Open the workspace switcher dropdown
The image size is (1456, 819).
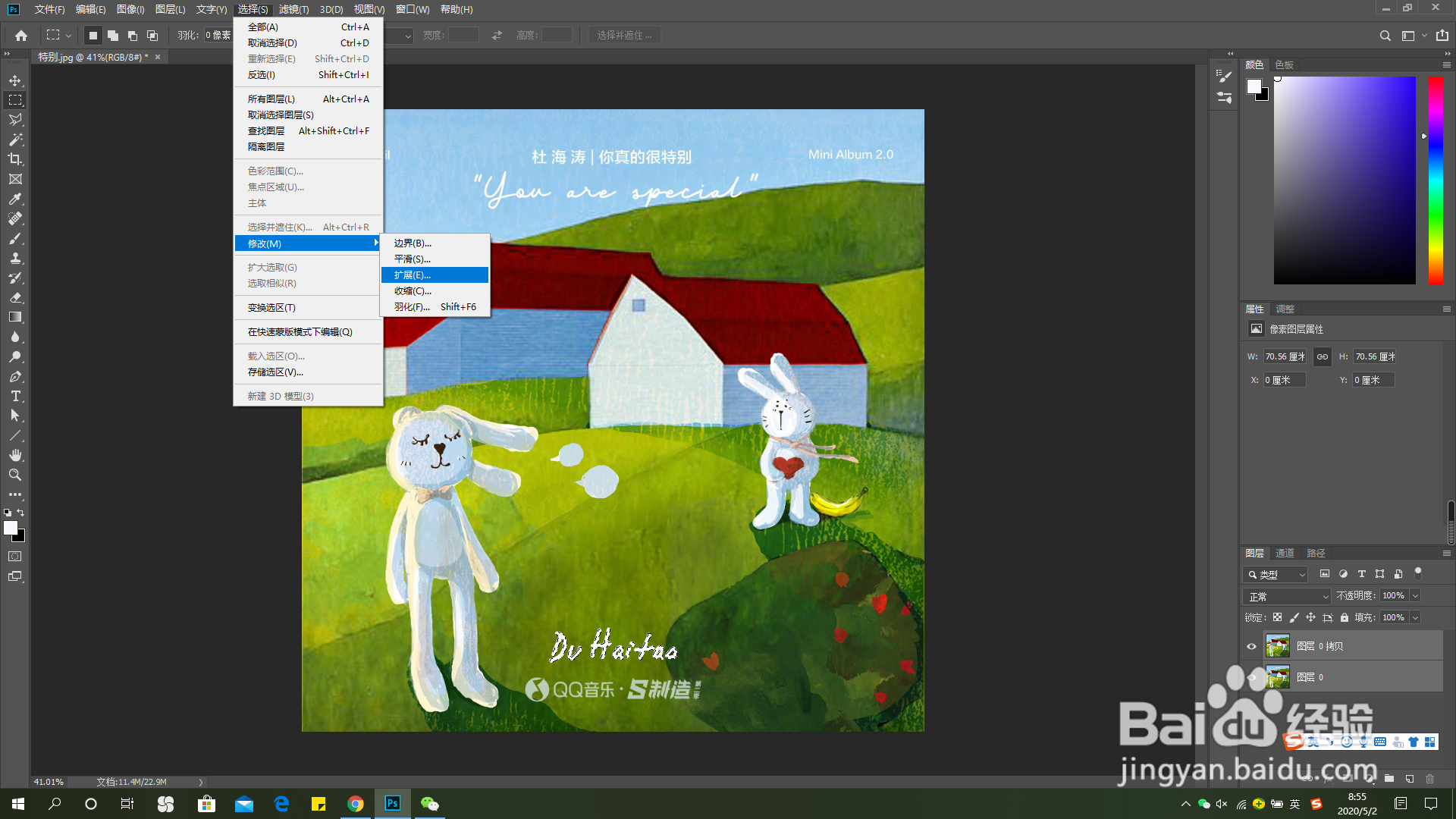click(1413, 36)
